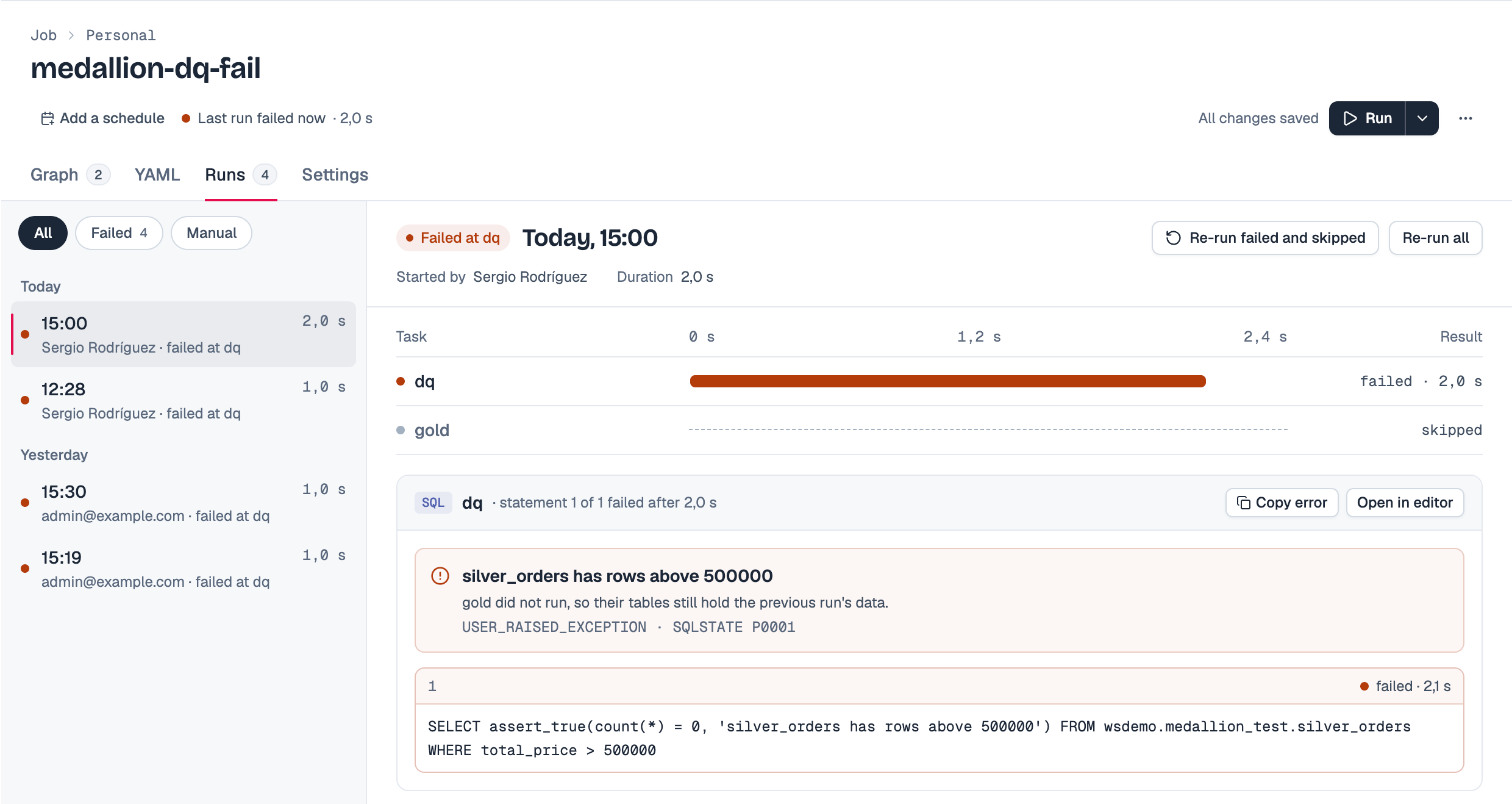Click the "Started by Sergio Rodríguez" text
Viewport: 1512px width, 804px height.
[492, 277]
